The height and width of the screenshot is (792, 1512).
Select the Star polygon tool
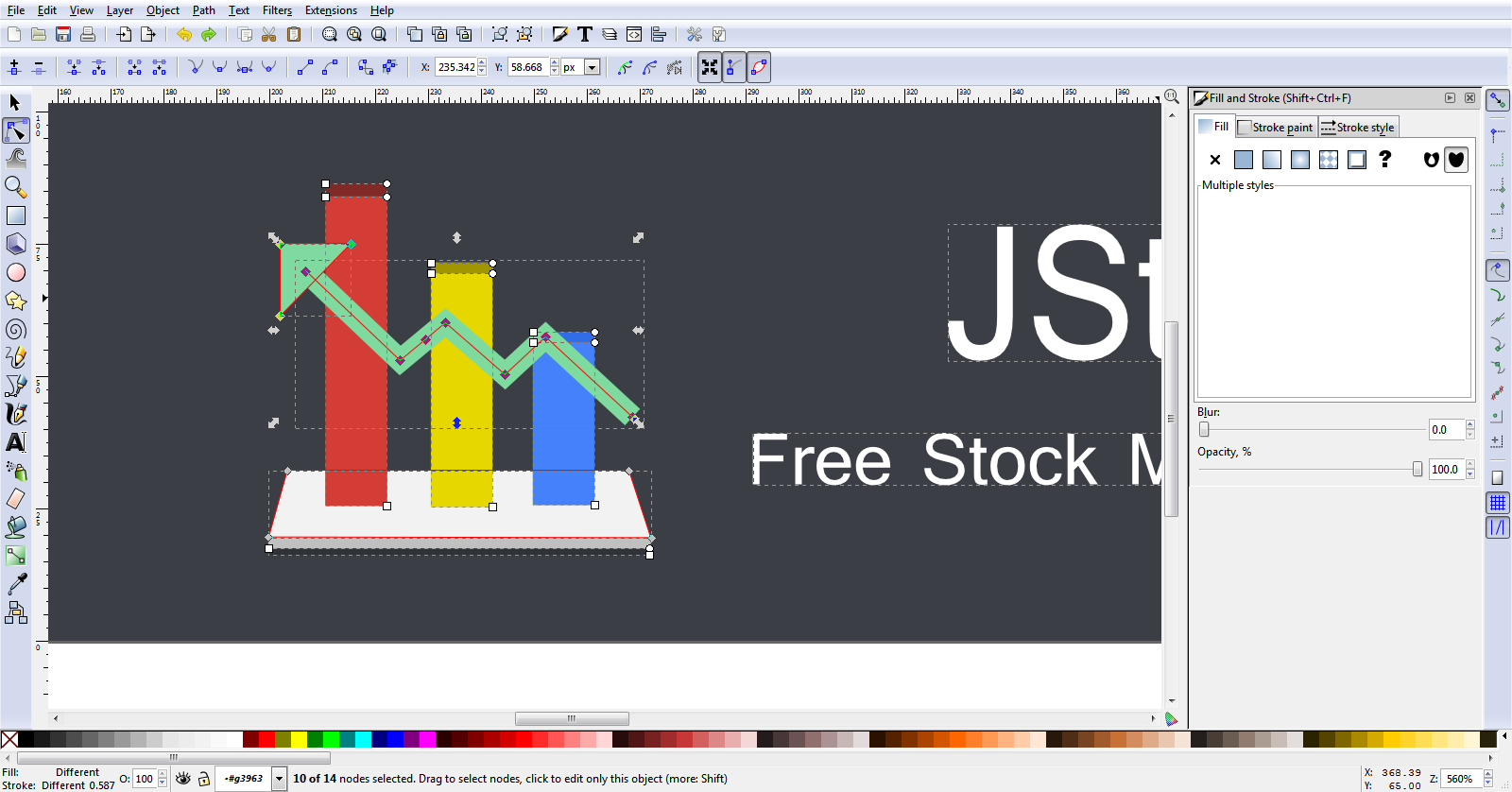(15, 301)
